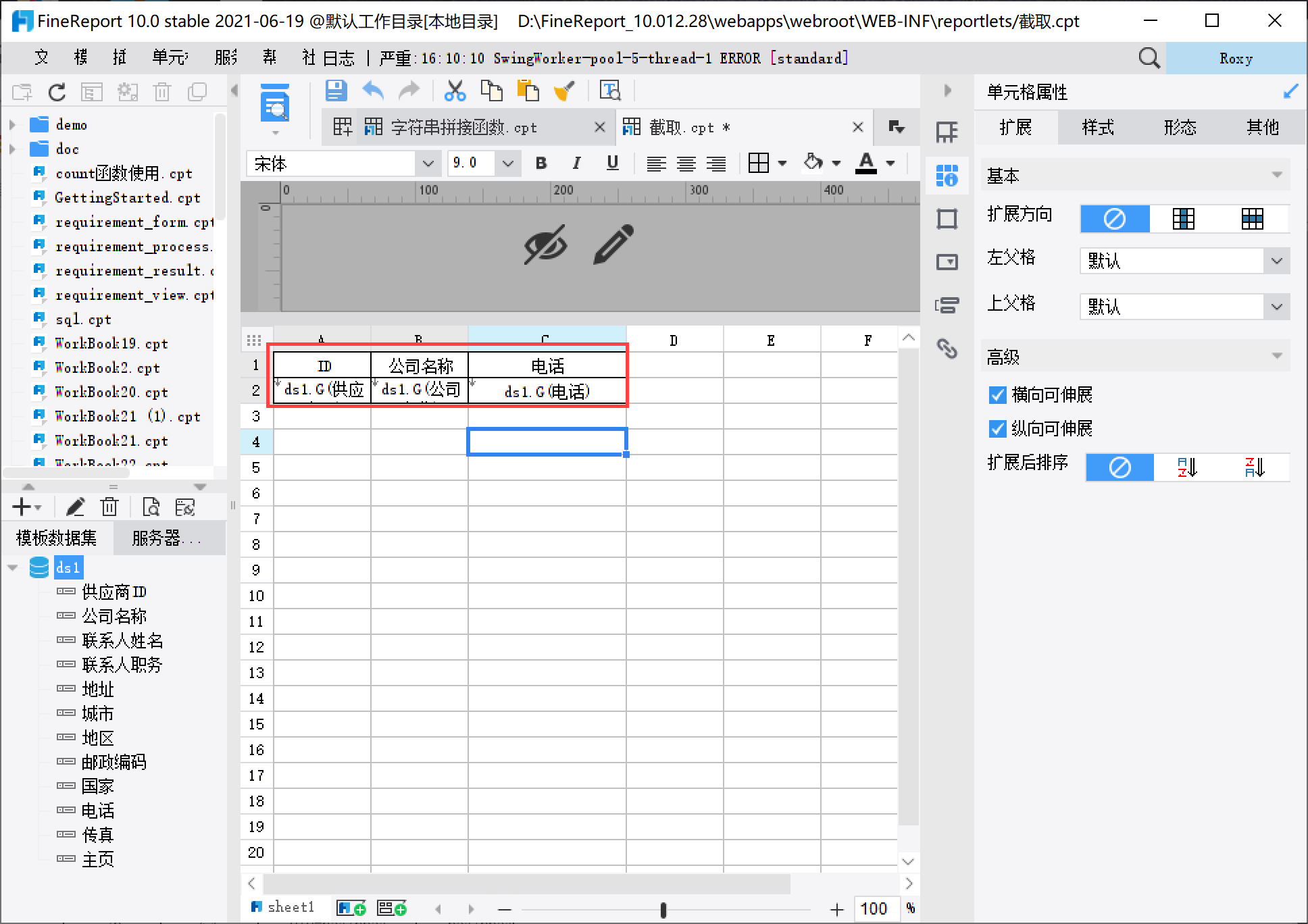
Task: Delete dataset using trash icon near ds1
Action: (109, 507)
